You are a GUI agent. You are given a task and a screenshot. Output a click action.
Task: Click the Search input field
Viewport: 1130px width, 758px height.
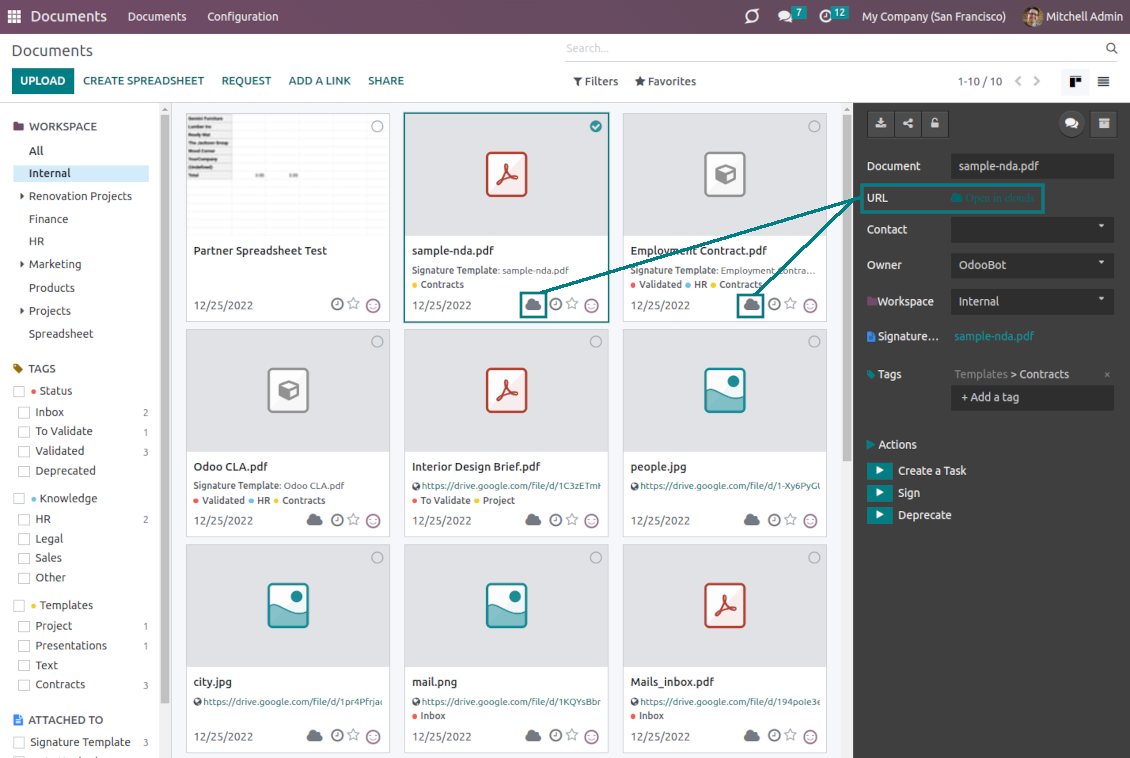pyautogui.click(x=833, y=48)
